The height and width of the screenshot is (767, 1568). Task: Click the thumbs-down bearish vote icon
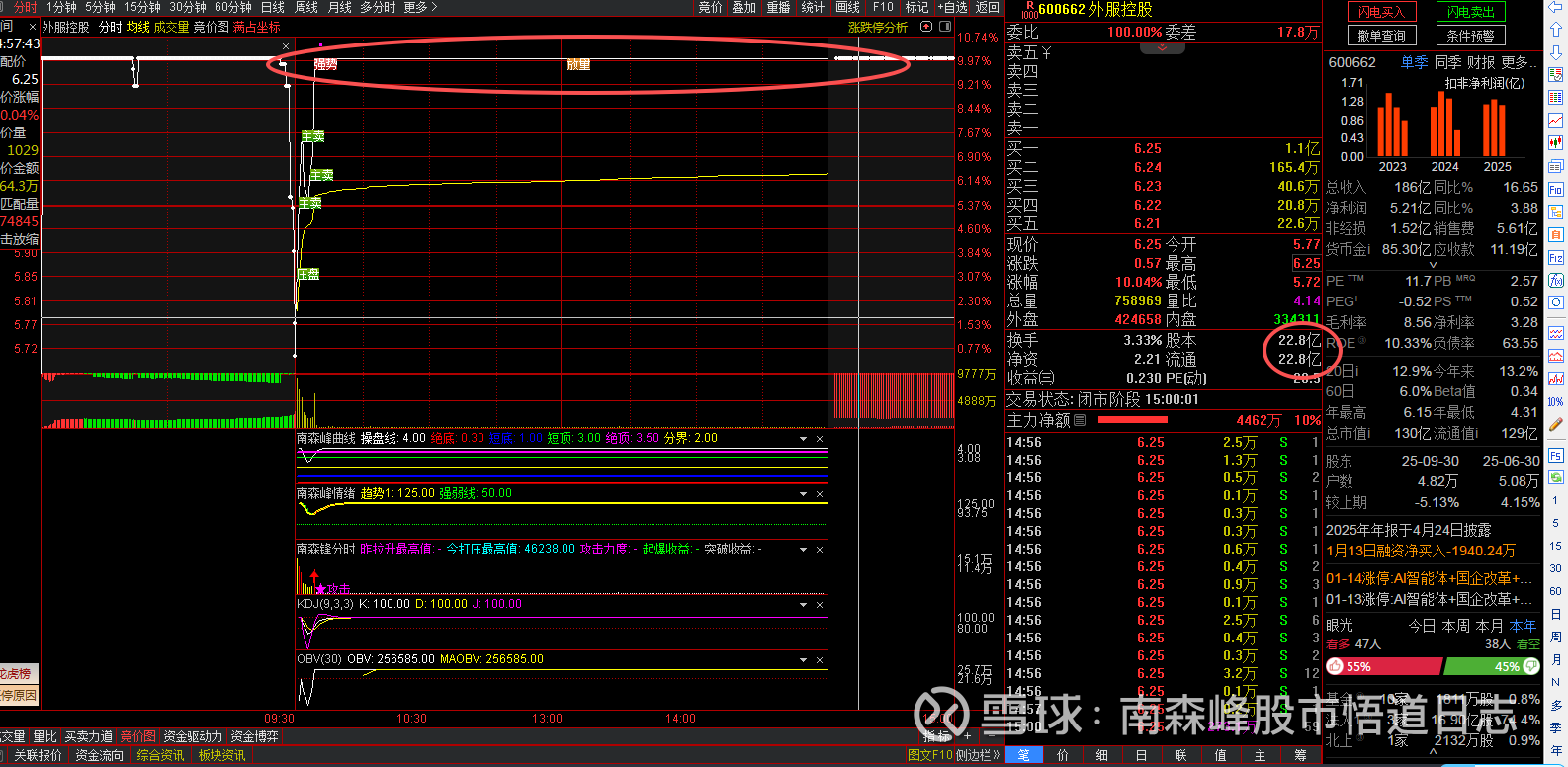(x=1531, y=667)
